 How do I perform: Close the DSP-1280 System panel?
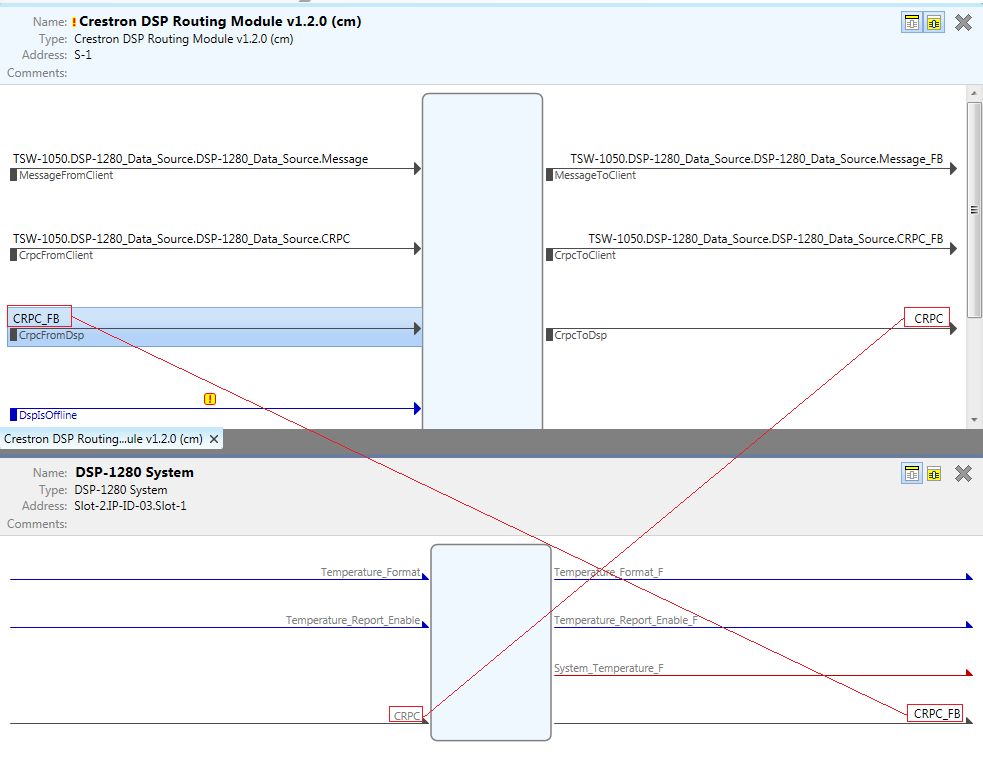(x=964, y=474)
